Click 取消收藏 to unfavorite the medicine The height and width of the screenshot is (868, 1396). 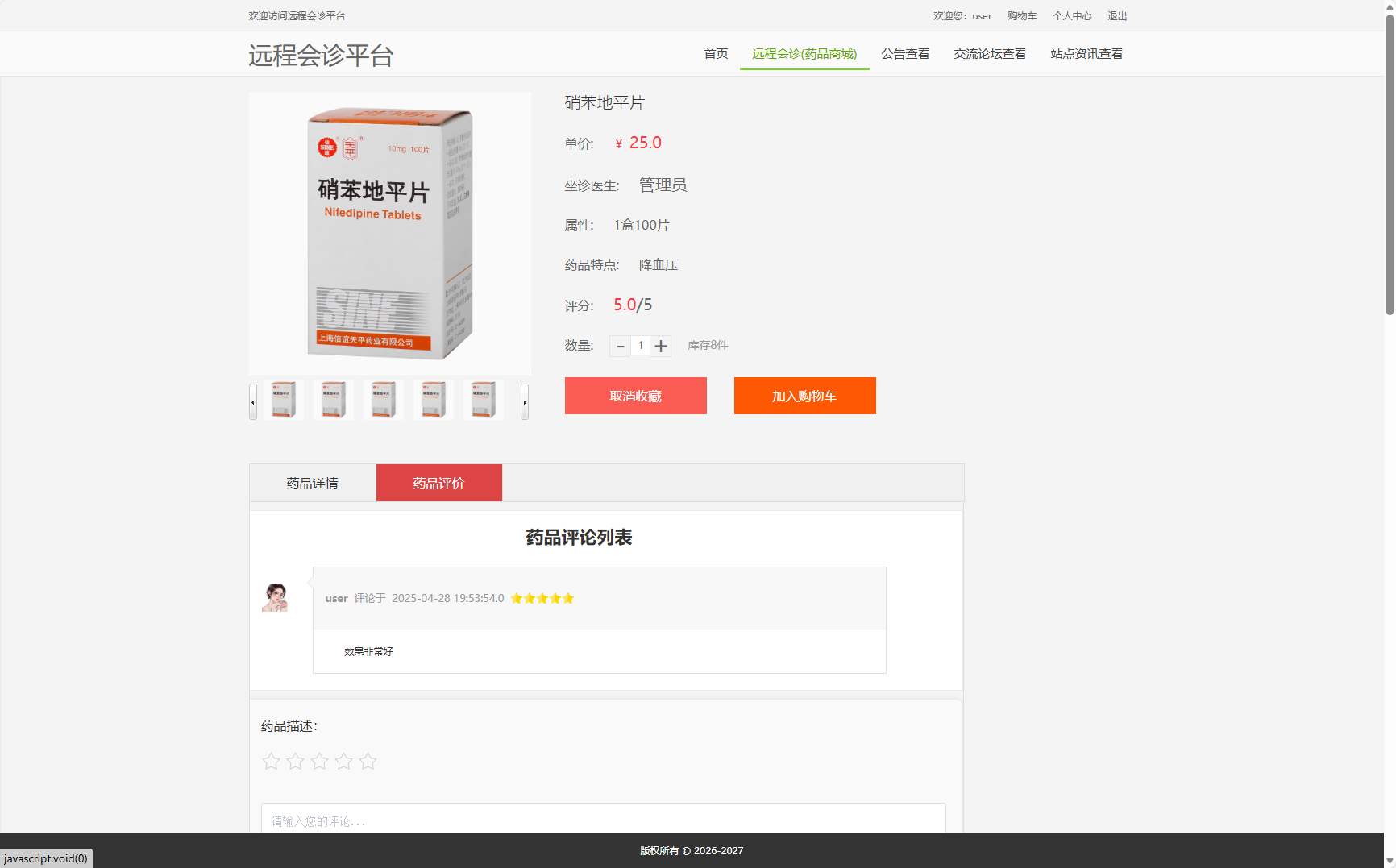tap(635, 396)
